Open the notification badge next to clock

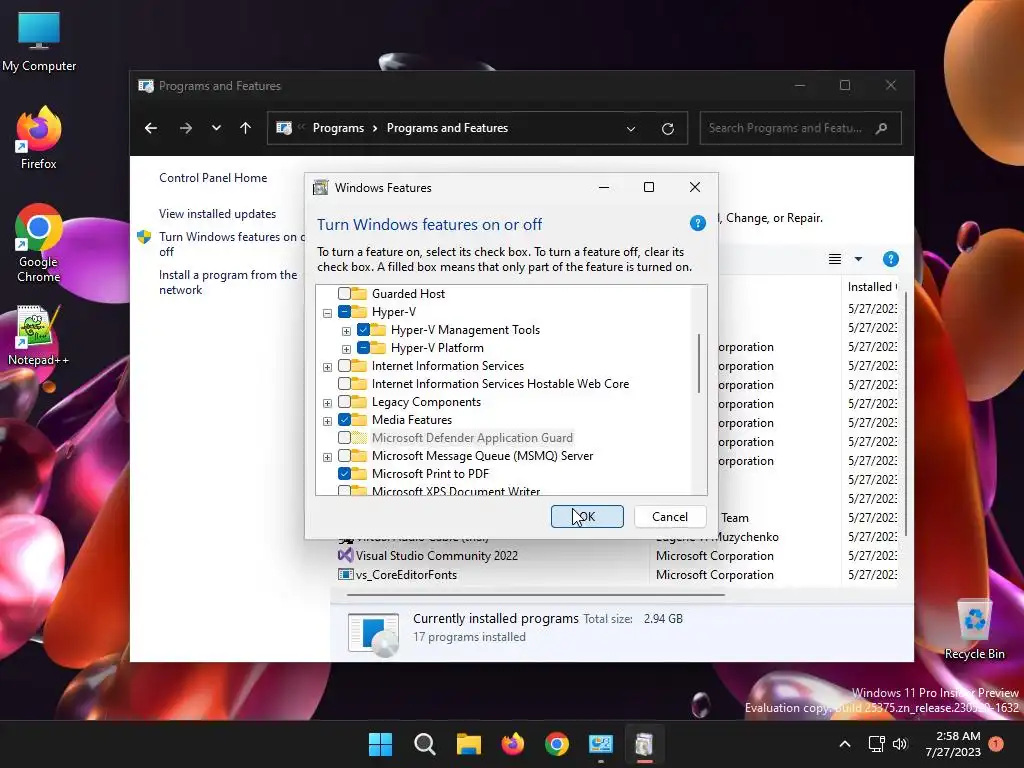click(x=996, y=744)
